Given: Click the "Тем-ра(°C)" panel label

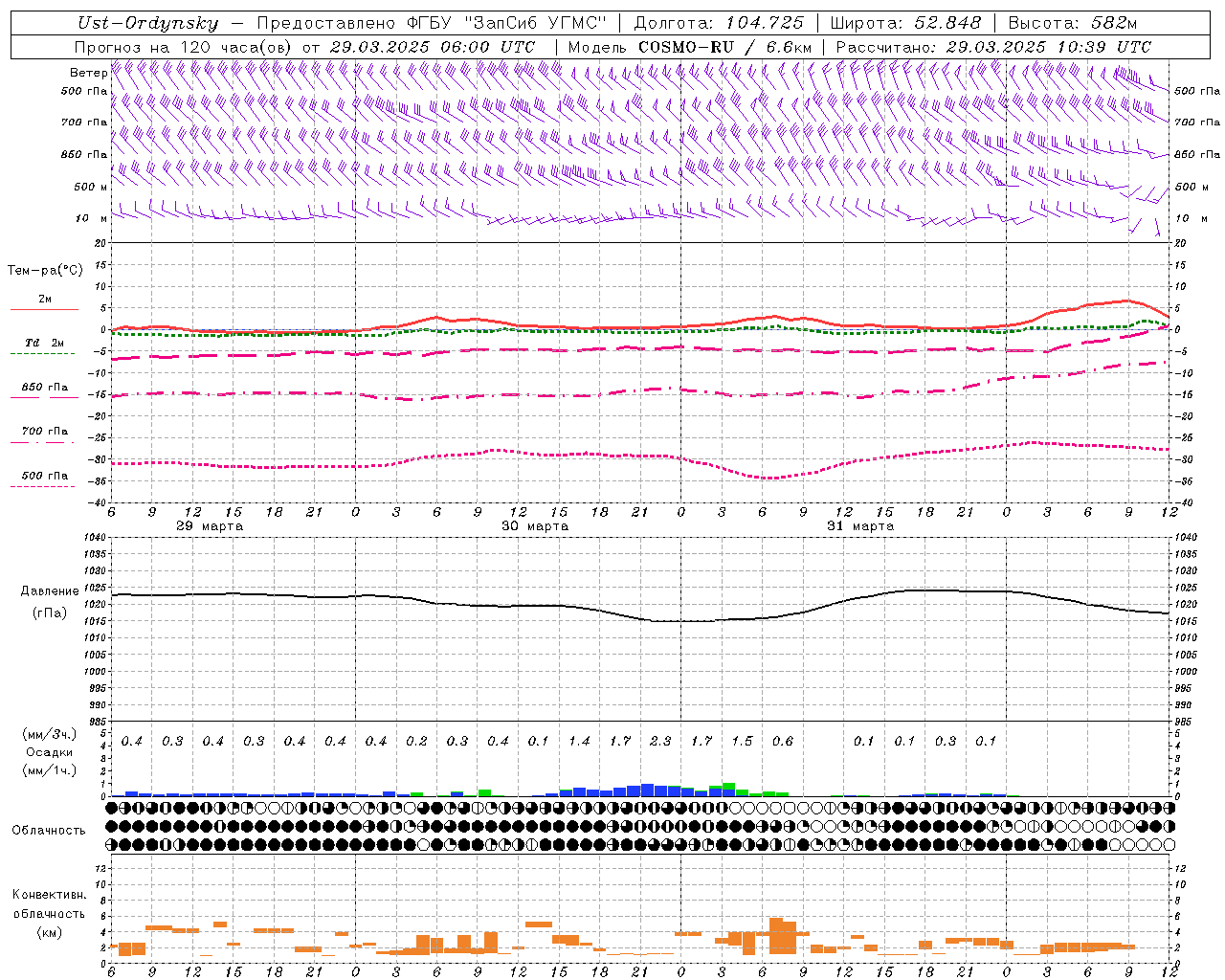Looking at the screenshot, I should tap(45, 271).
